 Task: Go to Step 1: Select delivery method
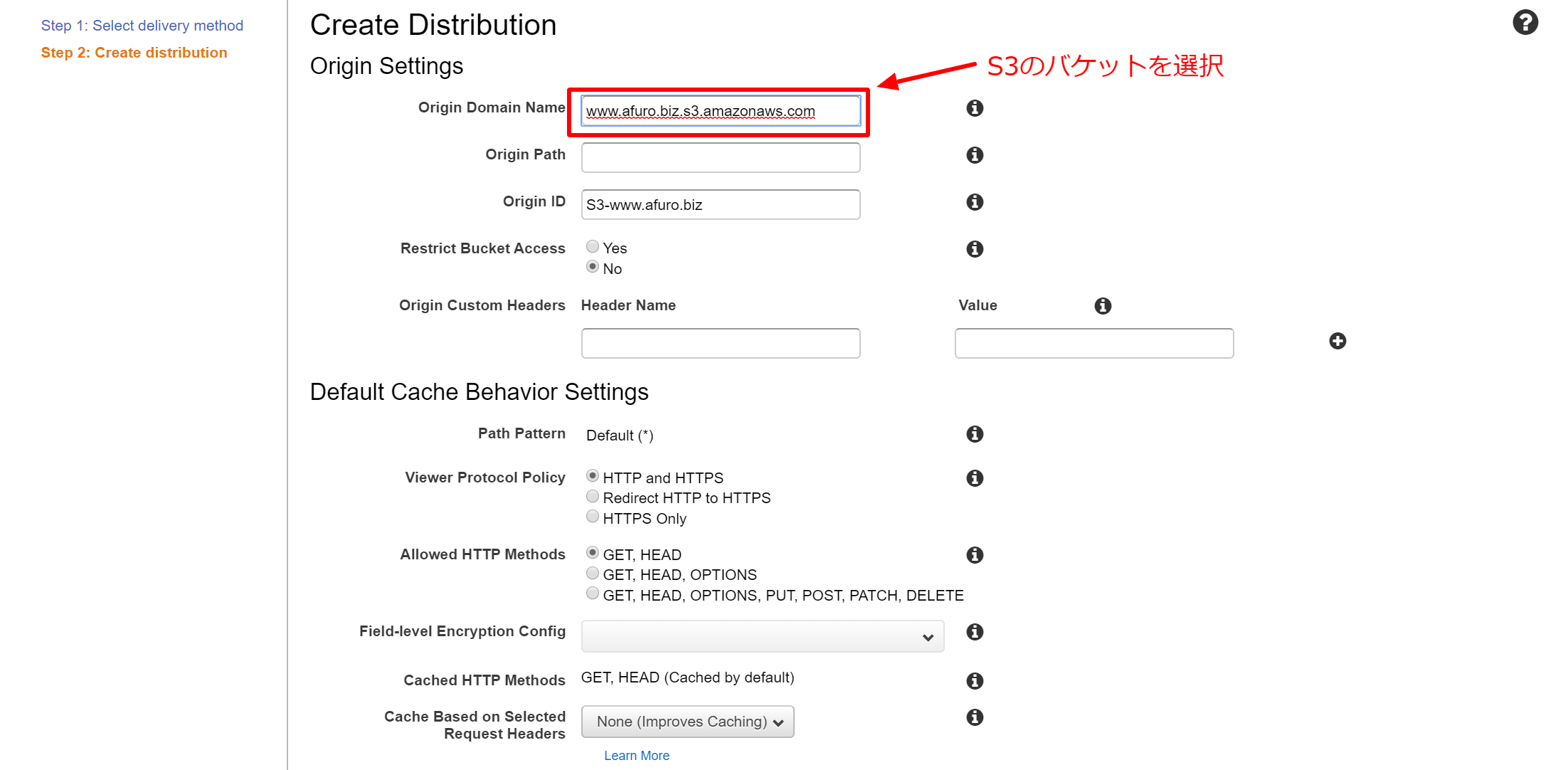click(x=142, y=26)
